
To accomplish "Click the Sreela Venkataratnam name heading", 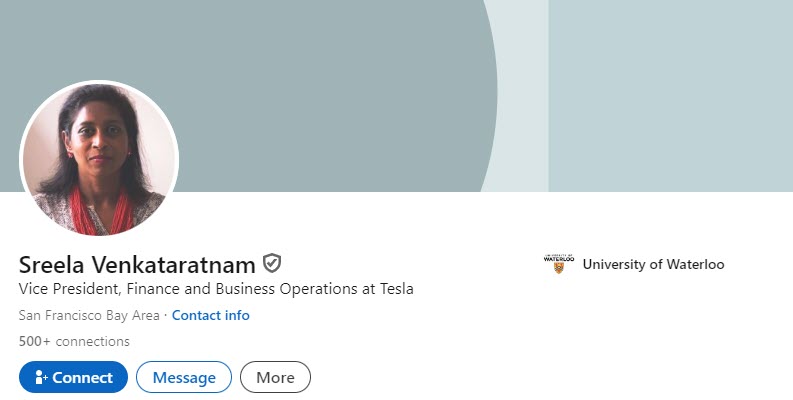I will 137,265.
